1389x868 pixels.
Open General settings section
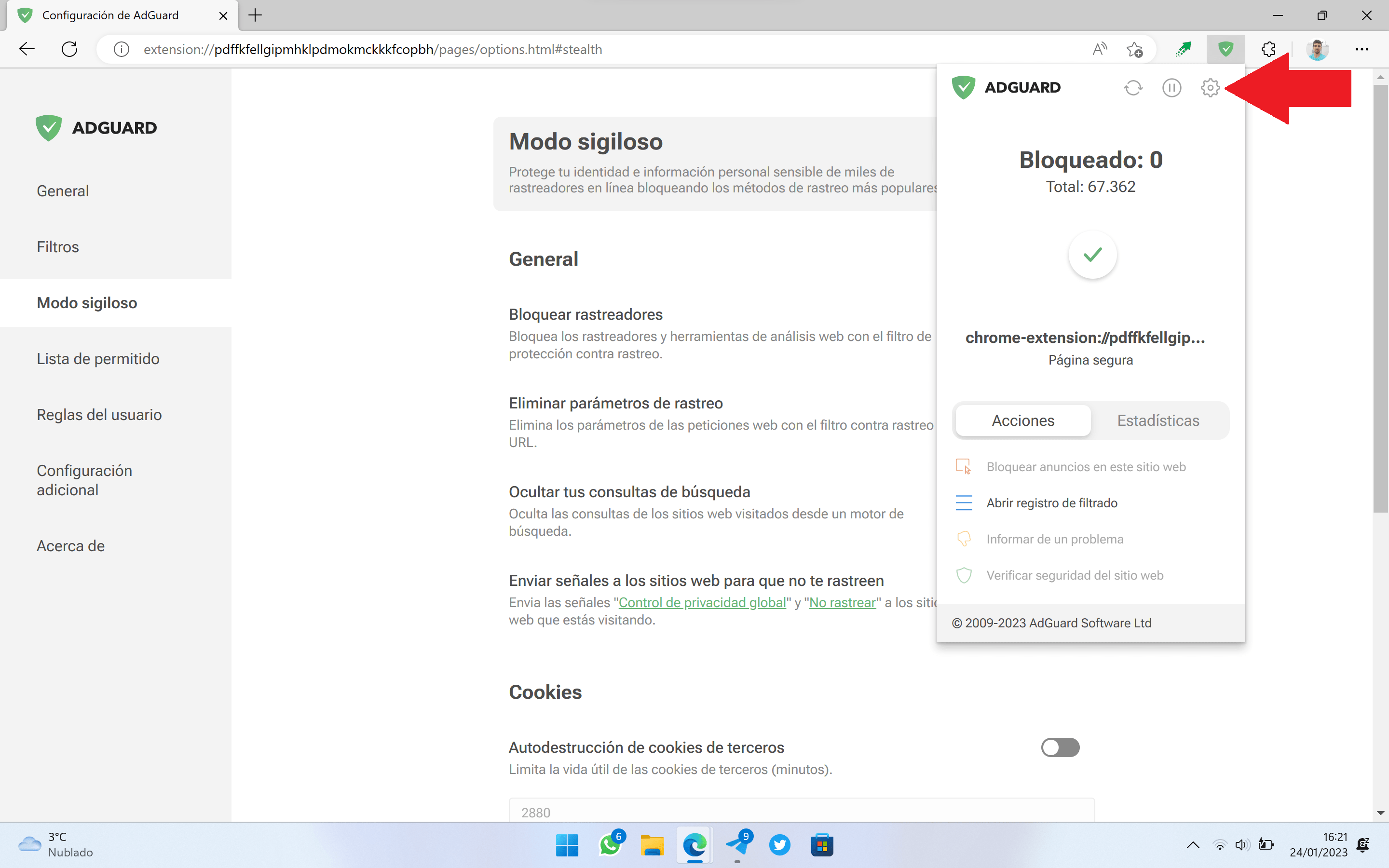point(63,191)
